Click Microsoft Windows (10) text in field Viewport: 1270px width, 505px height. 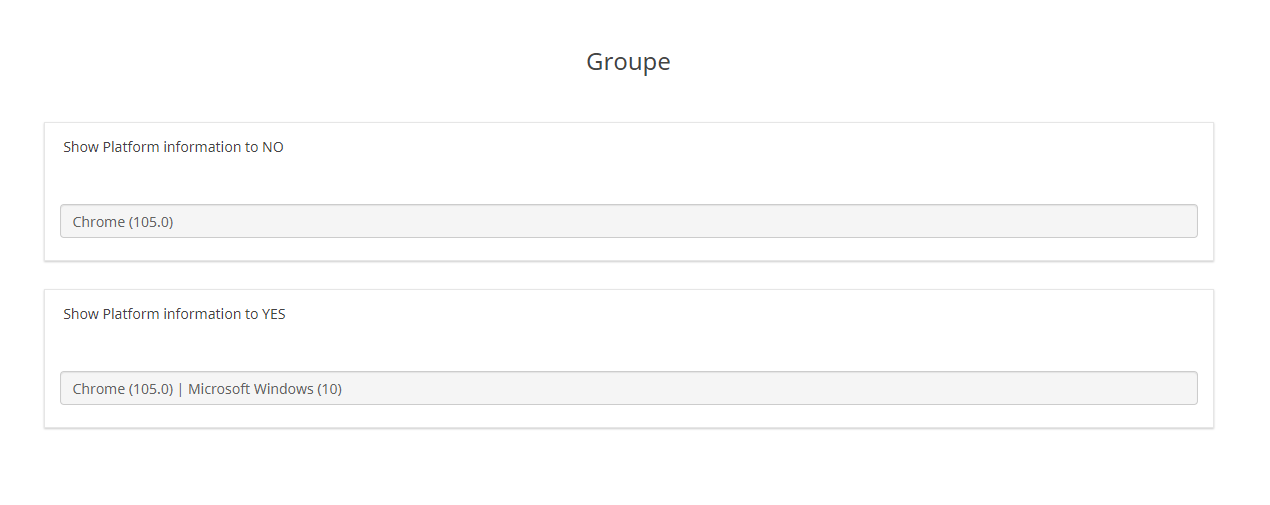pos(265,389)
